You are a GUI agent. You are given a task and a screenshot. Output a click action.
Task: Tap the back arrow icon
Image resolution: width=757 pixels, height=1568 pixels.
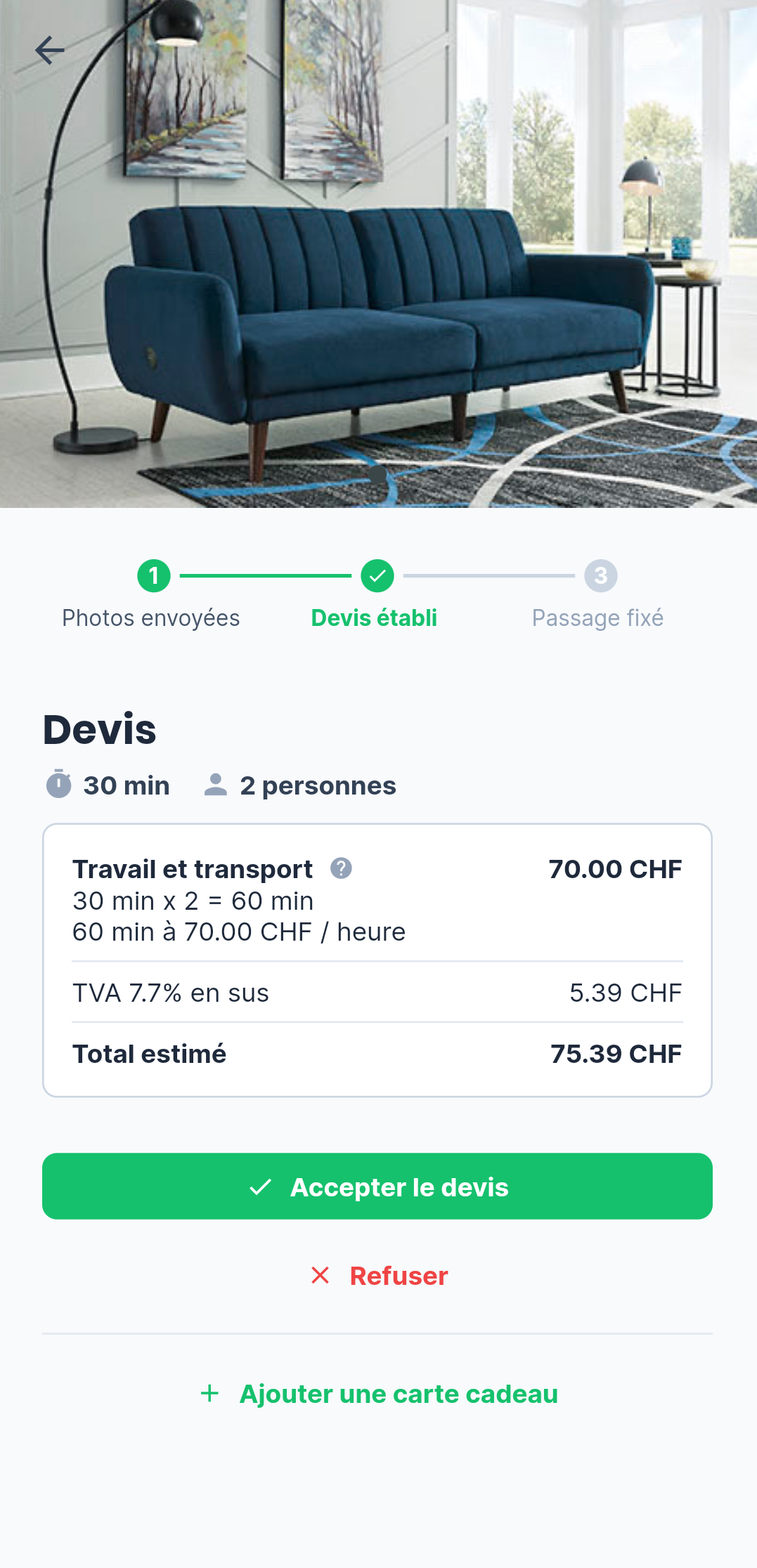click(x=49, y=51)
